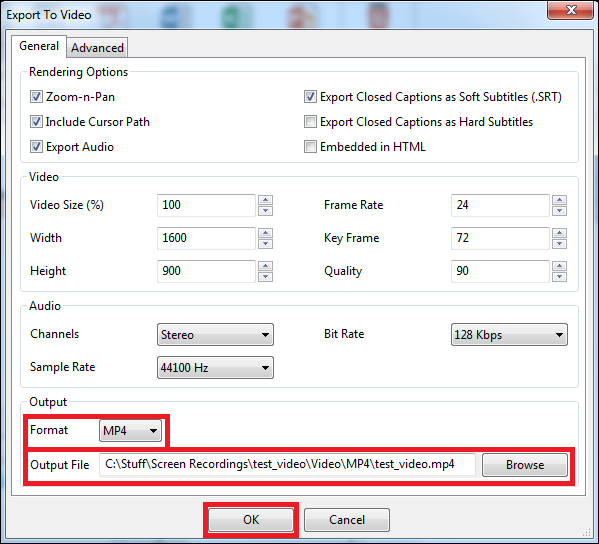Click the Frame Rate field showing 24
The height and width of the screenshot is (544, 599).
500,205
